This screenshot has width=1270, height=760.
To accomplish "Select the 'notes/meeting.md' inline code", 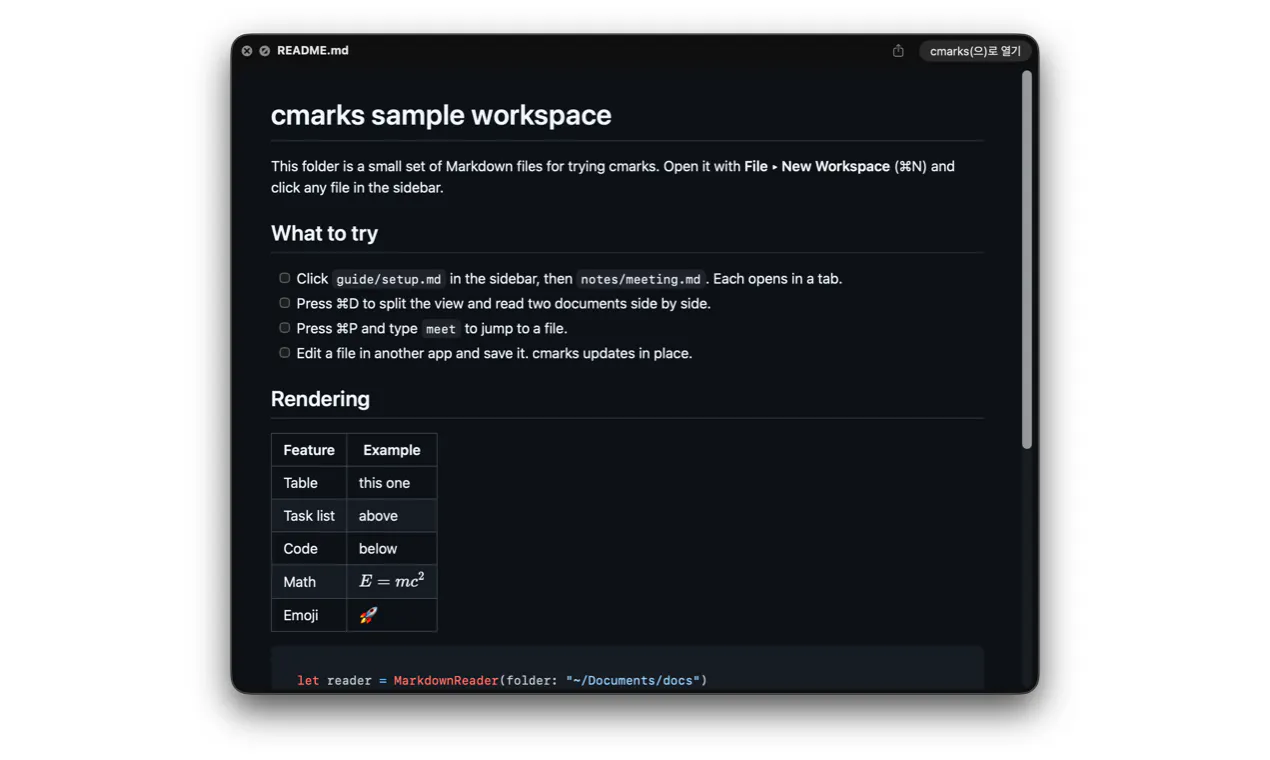I will pyautogui.click(x=641, y=279).
